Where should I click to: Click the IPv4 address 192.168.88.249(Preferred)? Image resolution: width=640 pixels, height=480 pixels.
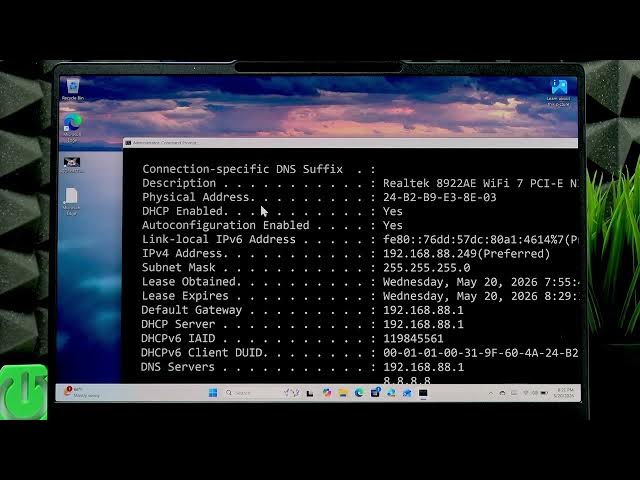(467, 254)
